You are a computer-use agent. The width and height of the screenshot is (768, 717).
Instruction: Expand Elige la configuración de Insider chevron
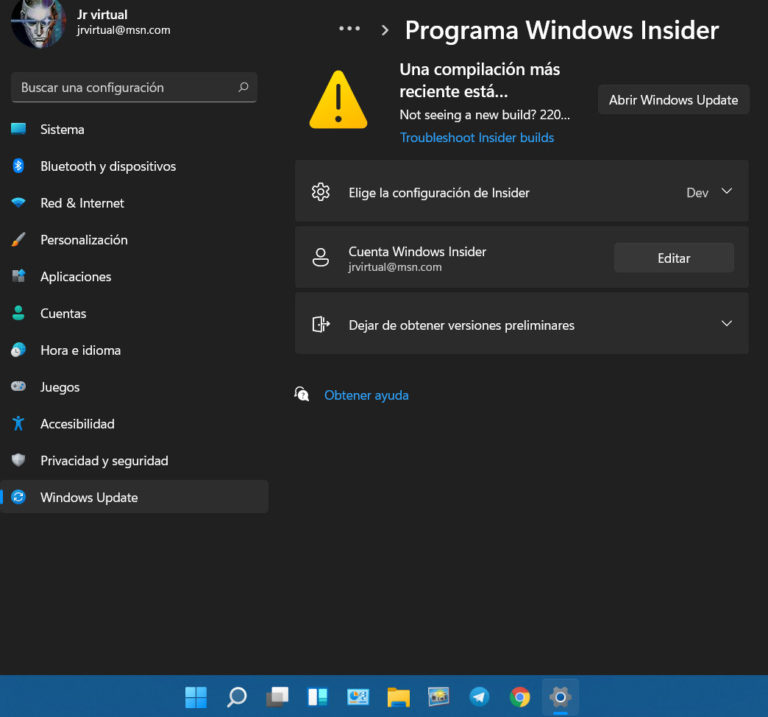pyautogui.click(x=727, y=191)
